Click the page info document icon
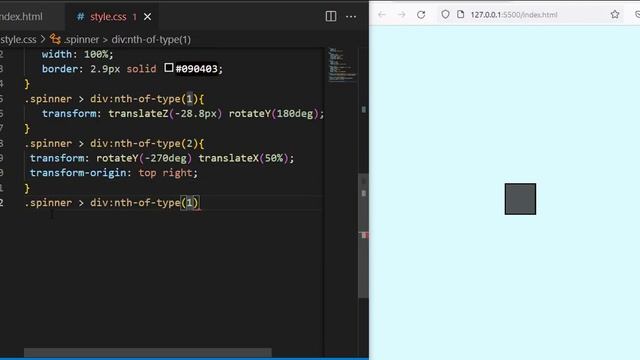 click(x=460, y=14)
